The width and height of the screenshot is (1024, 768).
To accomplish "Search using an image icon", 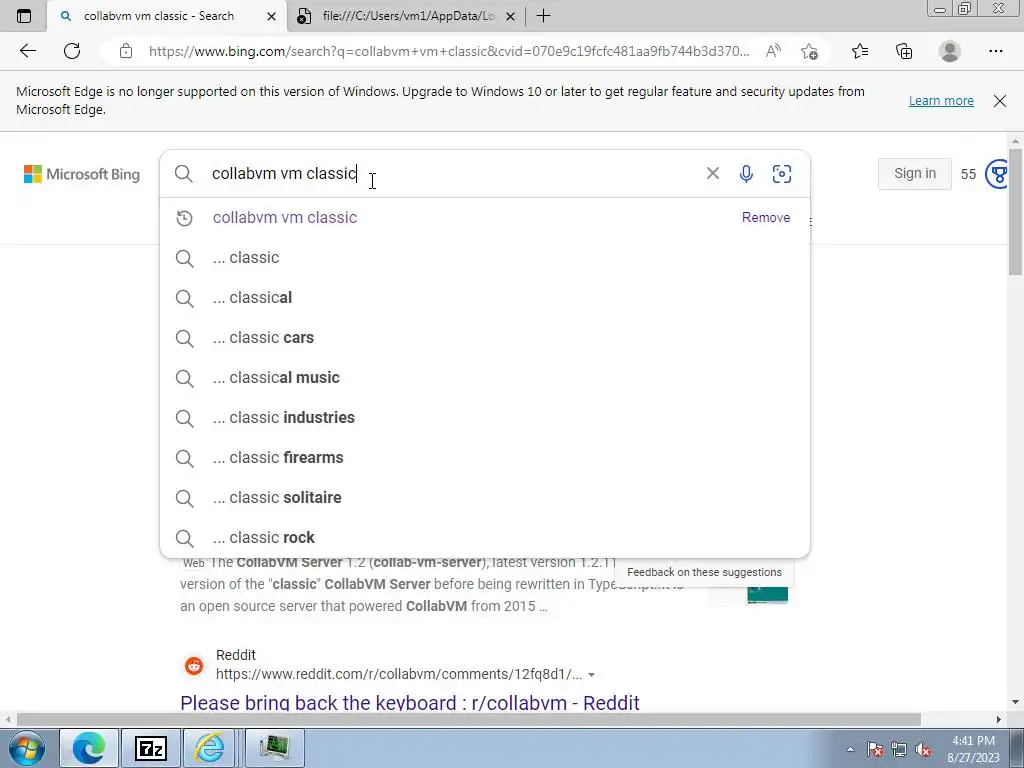I will click(x=782, y=174).
